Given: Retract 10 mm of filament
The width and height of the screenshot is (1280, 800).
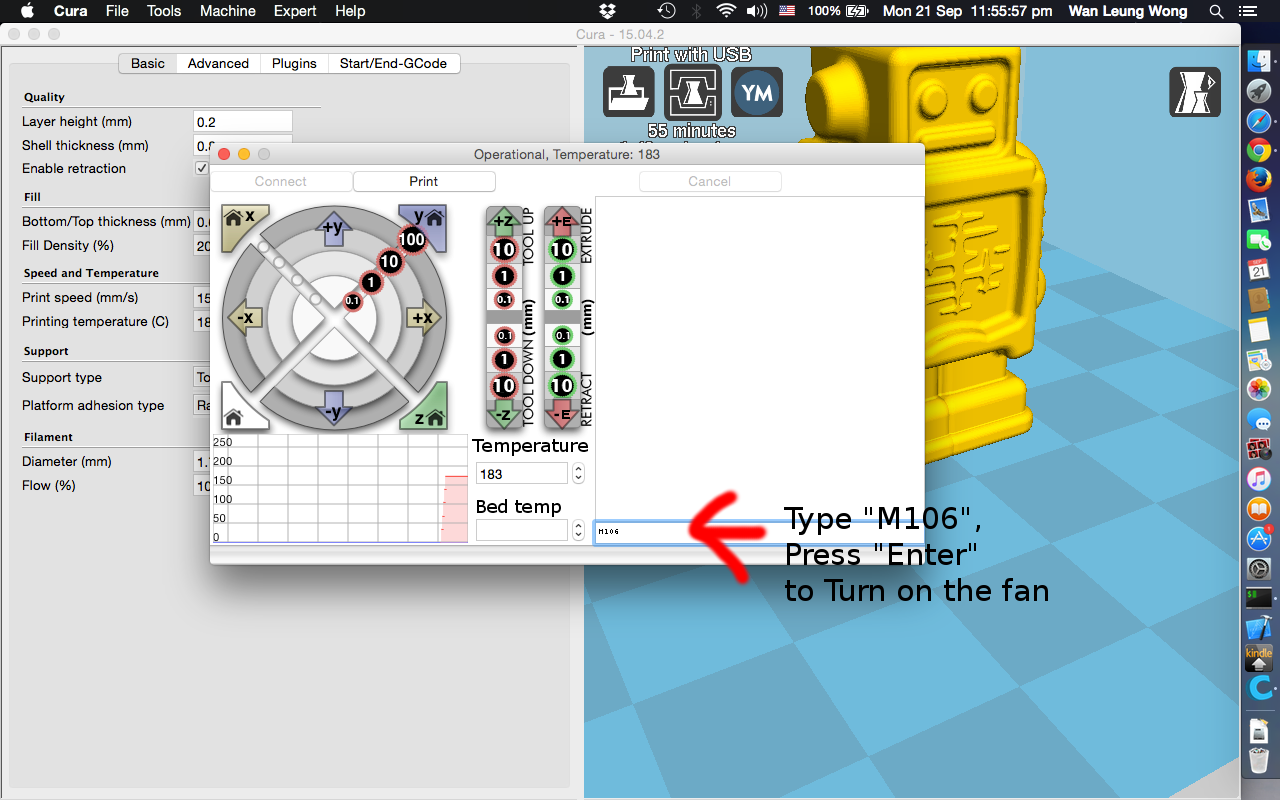Looking at the screenshot, I should (x=562, y=386).
